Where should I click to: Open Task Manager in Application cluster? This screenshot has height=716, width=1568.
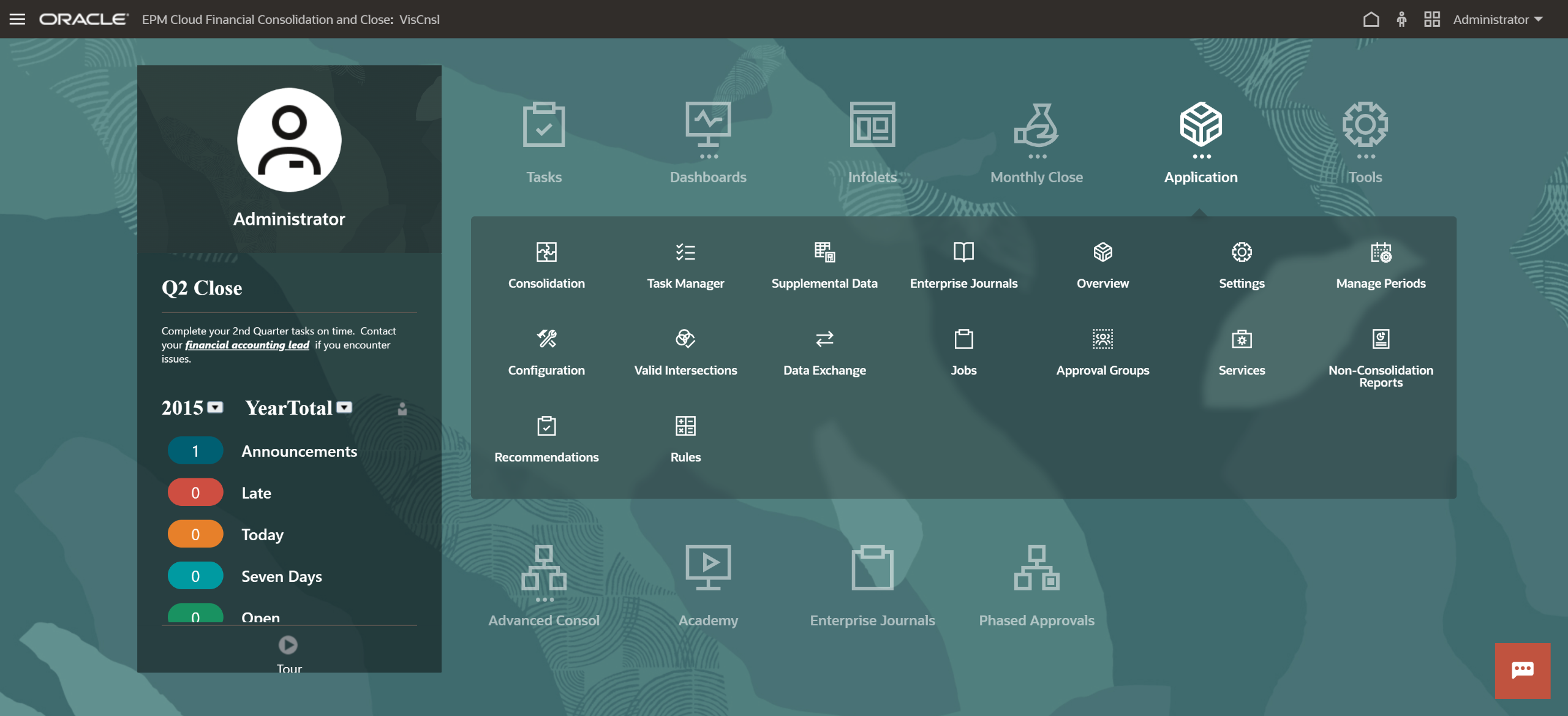685,252
